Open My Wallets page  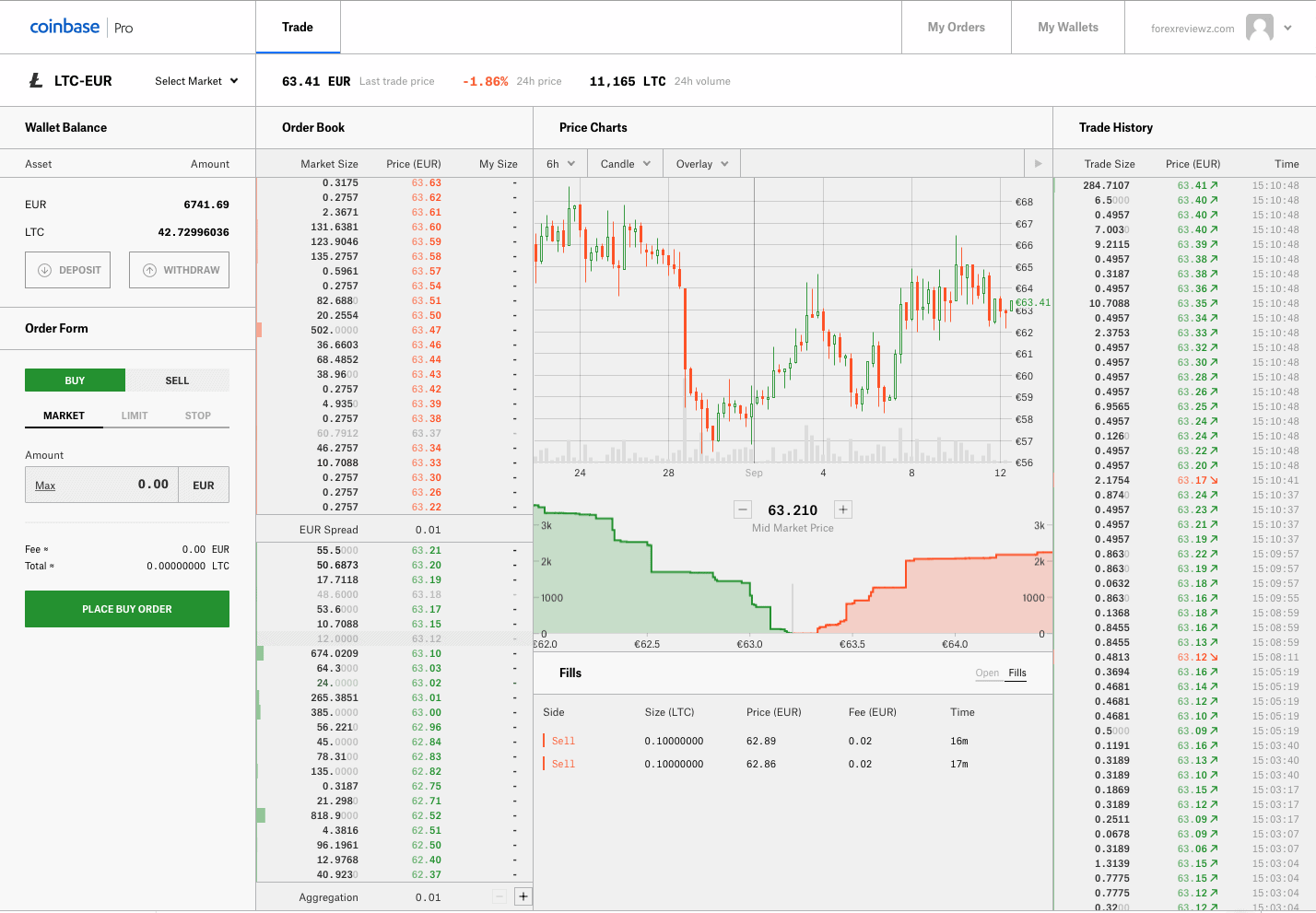click(1068, 28)
